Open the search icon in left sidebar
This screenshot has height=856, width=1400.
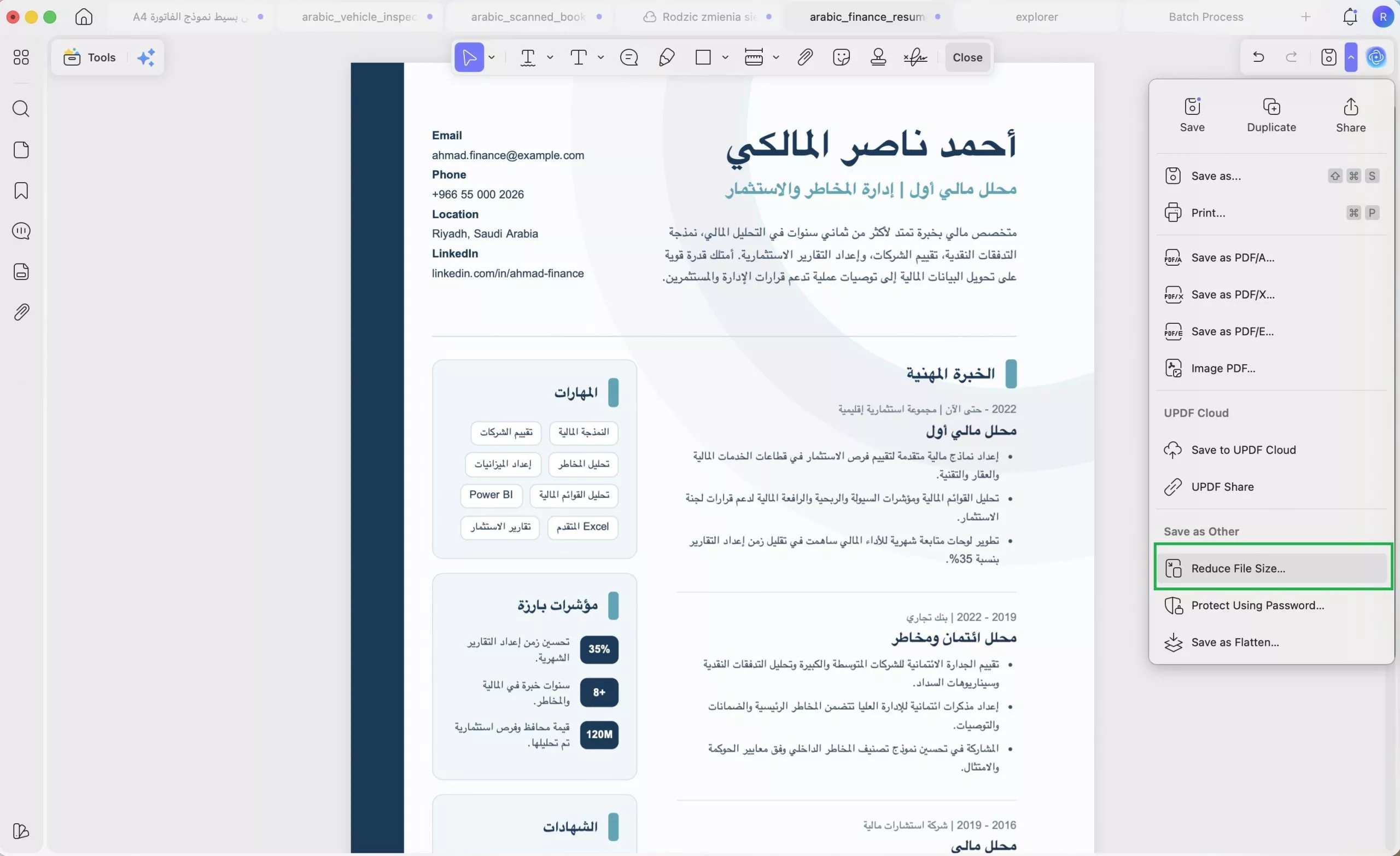click(21, 108)
